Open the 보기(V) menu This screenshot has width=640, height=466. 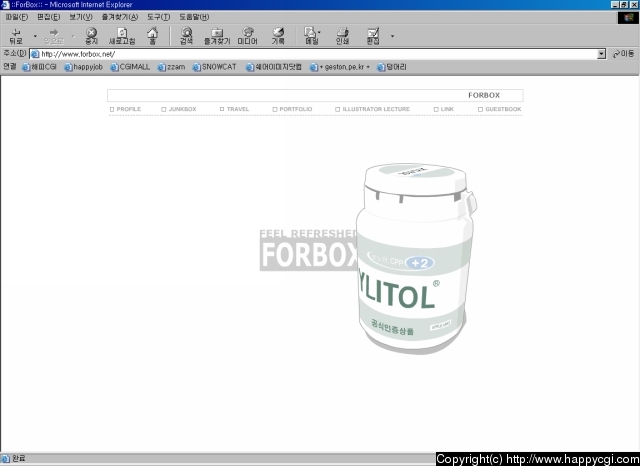coord(81,17)
